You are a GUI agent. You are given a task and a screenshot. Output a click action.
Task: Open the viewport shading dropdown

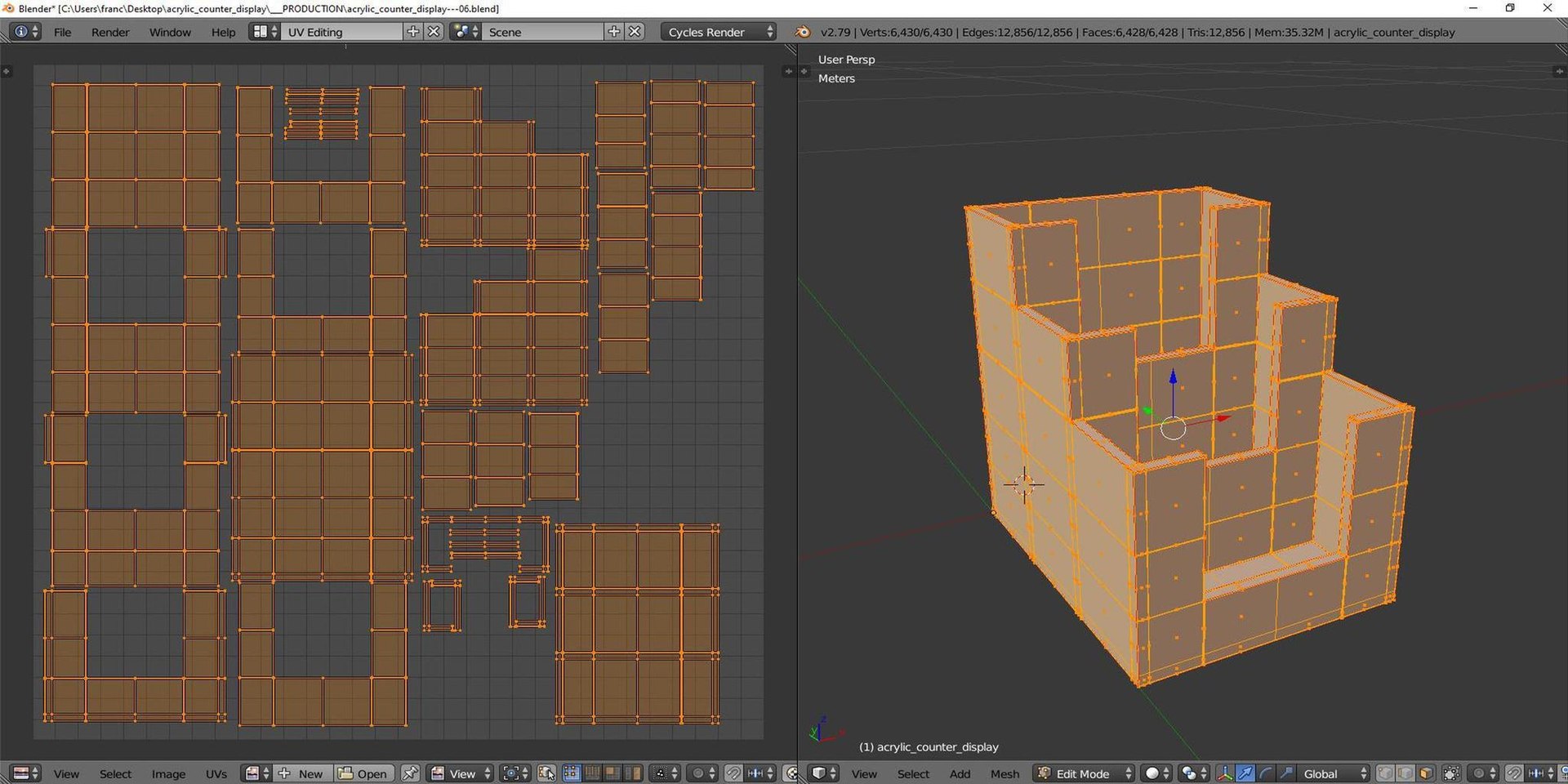[x=1155, y=773]
